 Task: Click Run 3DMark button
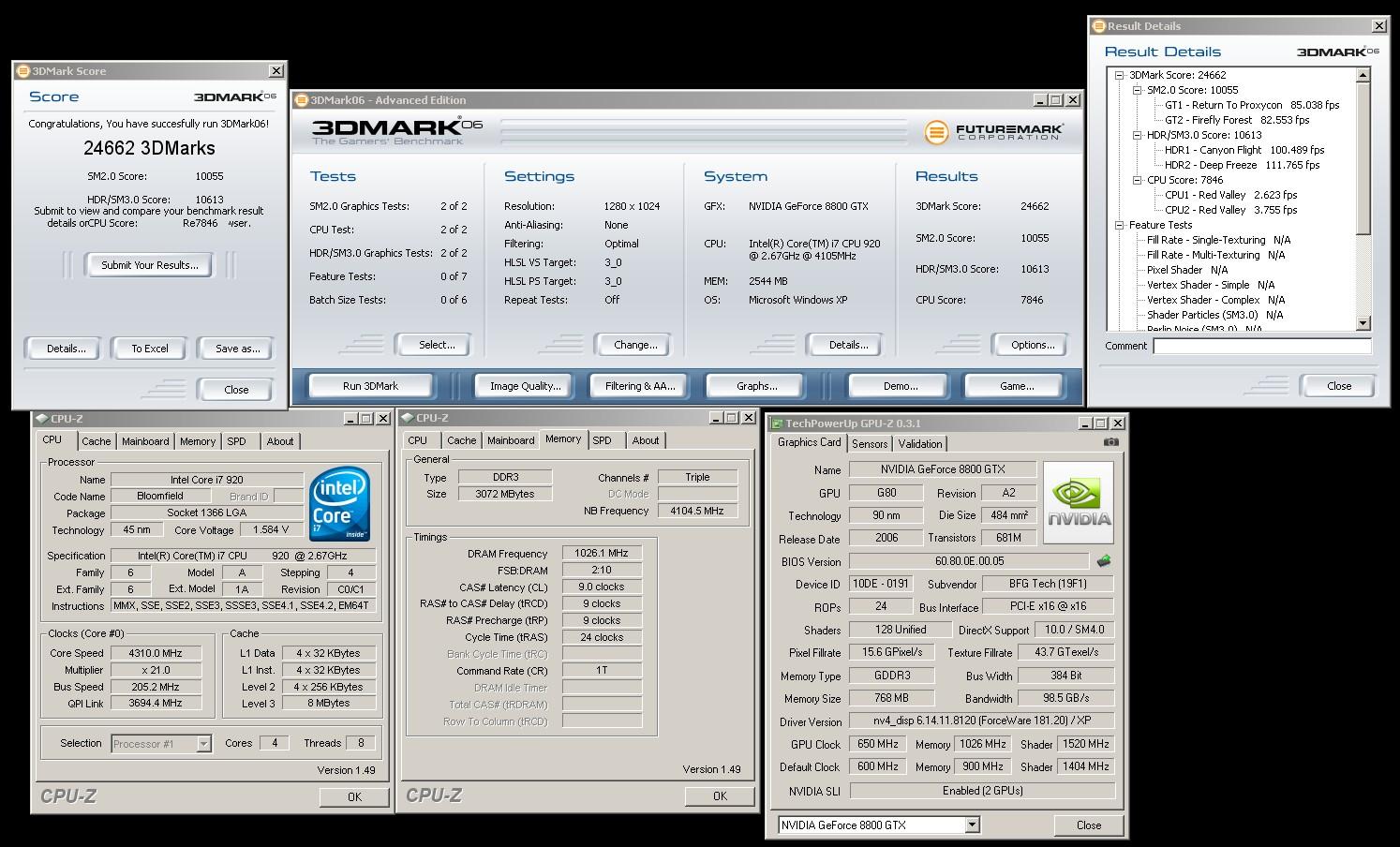point(370,386)
